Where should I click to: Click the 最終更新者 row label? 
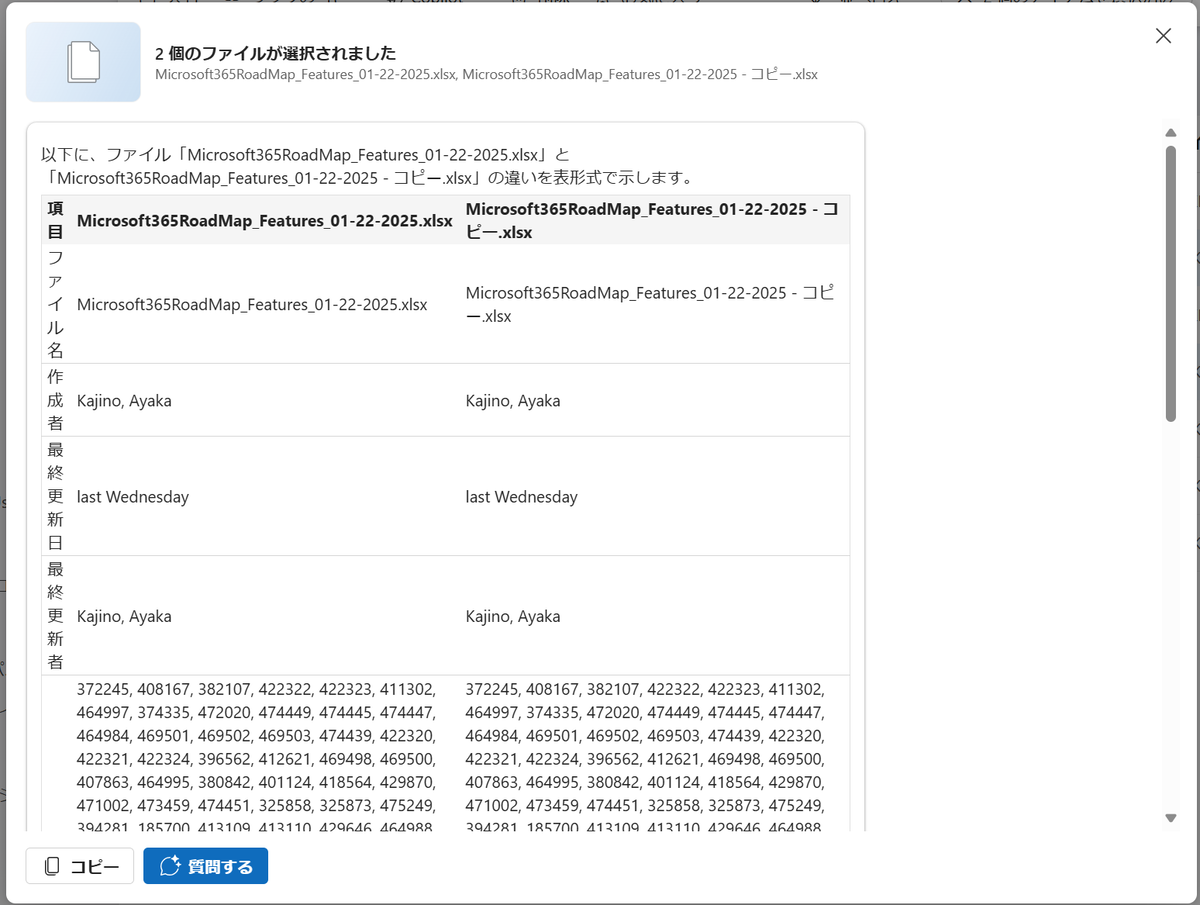click(56, 616)
